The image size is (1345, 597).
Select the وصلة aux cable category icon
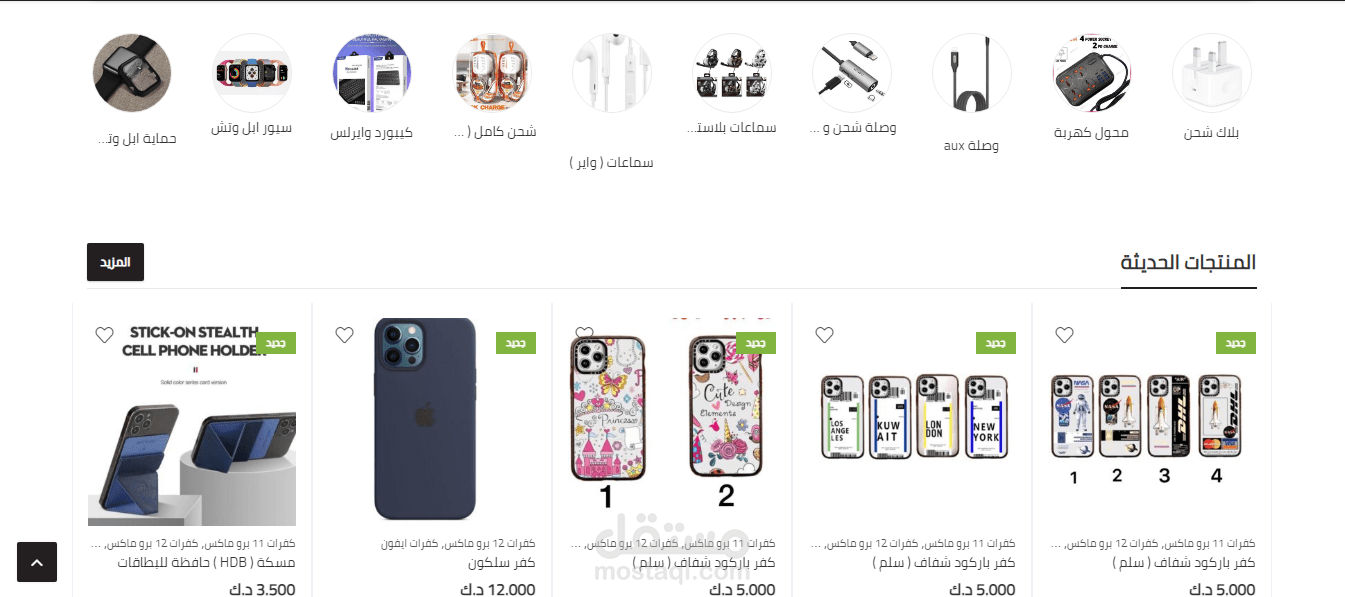pos(971,73)
